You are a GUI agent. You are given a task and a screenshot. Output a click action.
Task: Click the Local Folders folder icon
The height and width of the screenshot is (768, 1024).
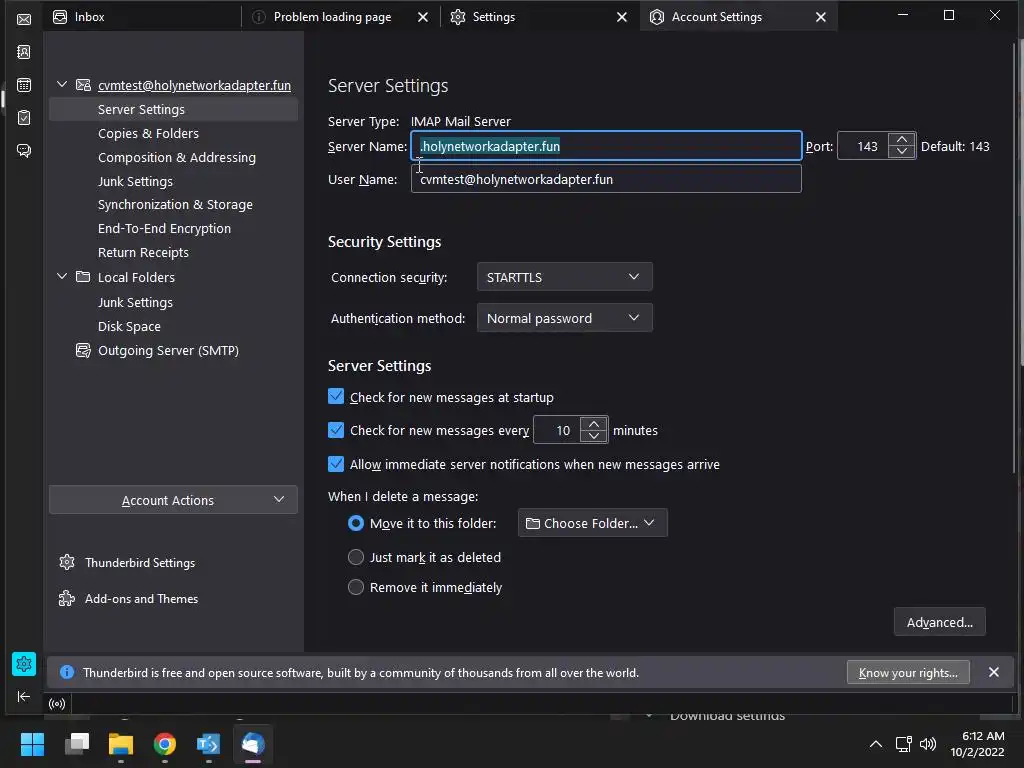pos(83,277)
